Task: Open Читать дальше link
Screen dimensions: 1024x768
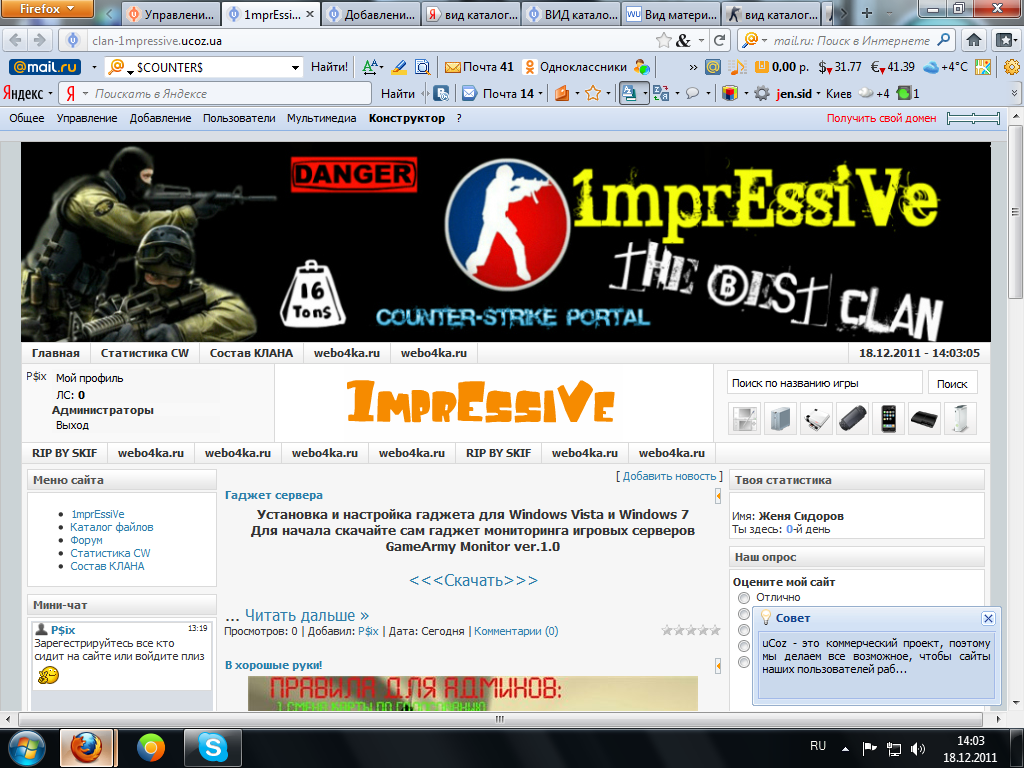Action: 306,615
